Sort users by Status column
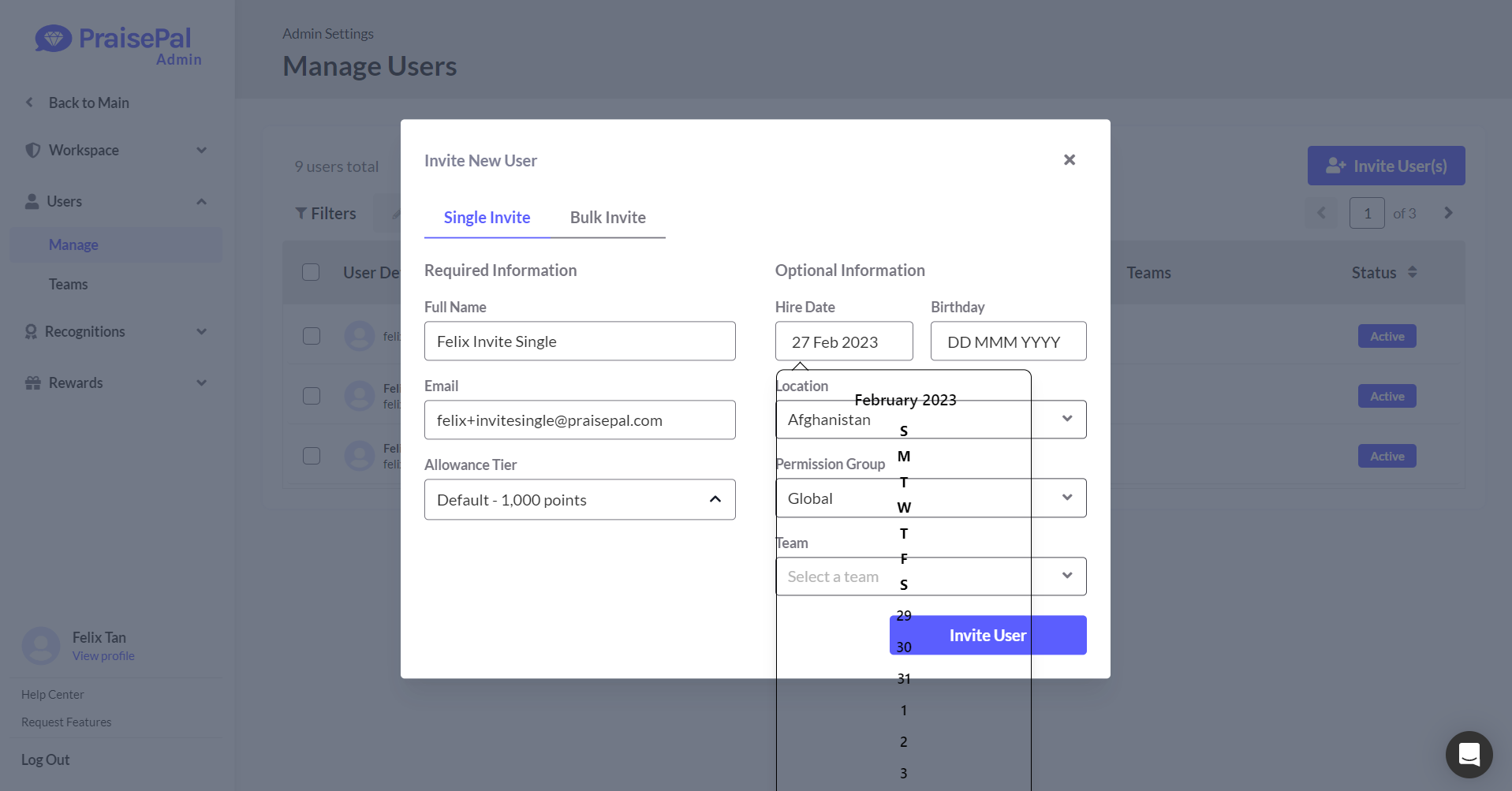 click(1412, 272)
